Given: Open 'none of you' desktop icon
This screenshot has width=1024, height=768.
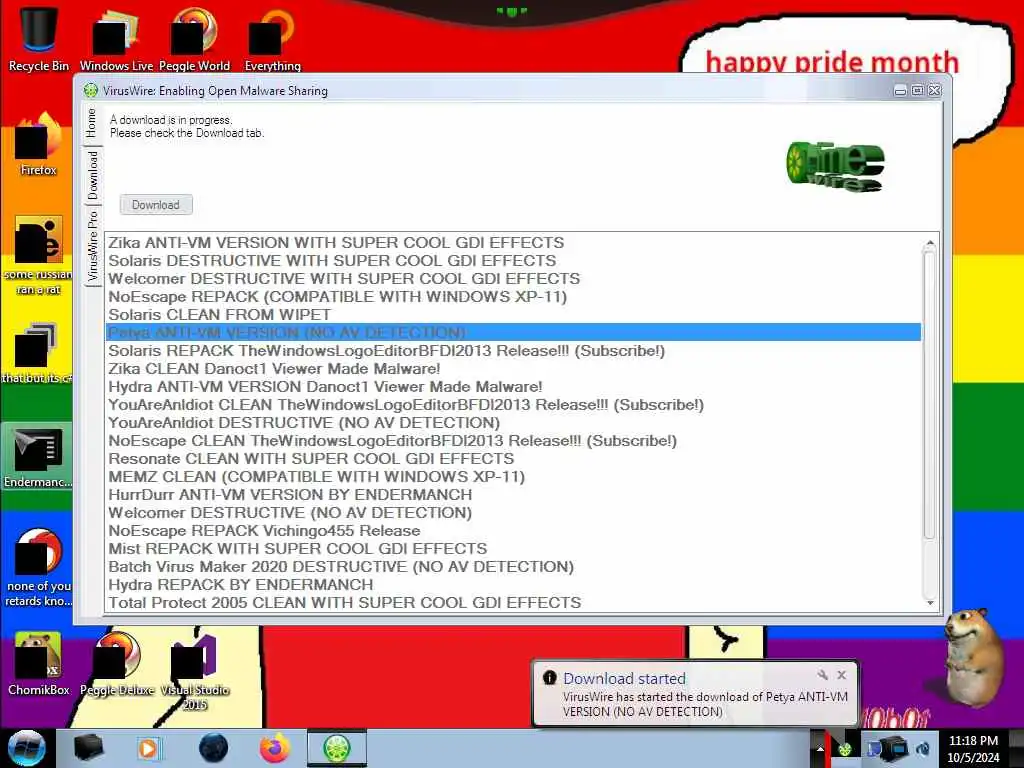Looking at the screenshot, I should [x=38, y=567].
